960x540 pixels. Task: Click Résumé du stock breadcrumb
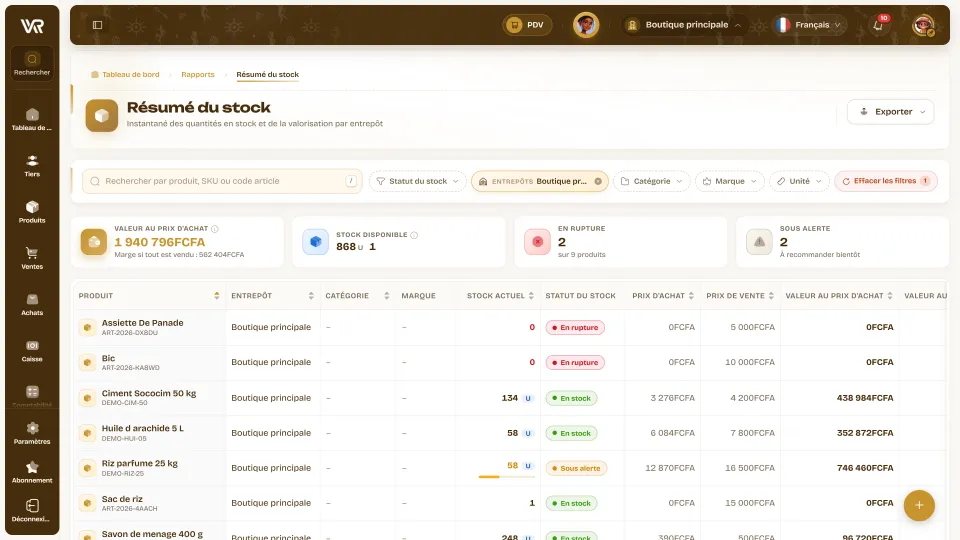point(268,75)
